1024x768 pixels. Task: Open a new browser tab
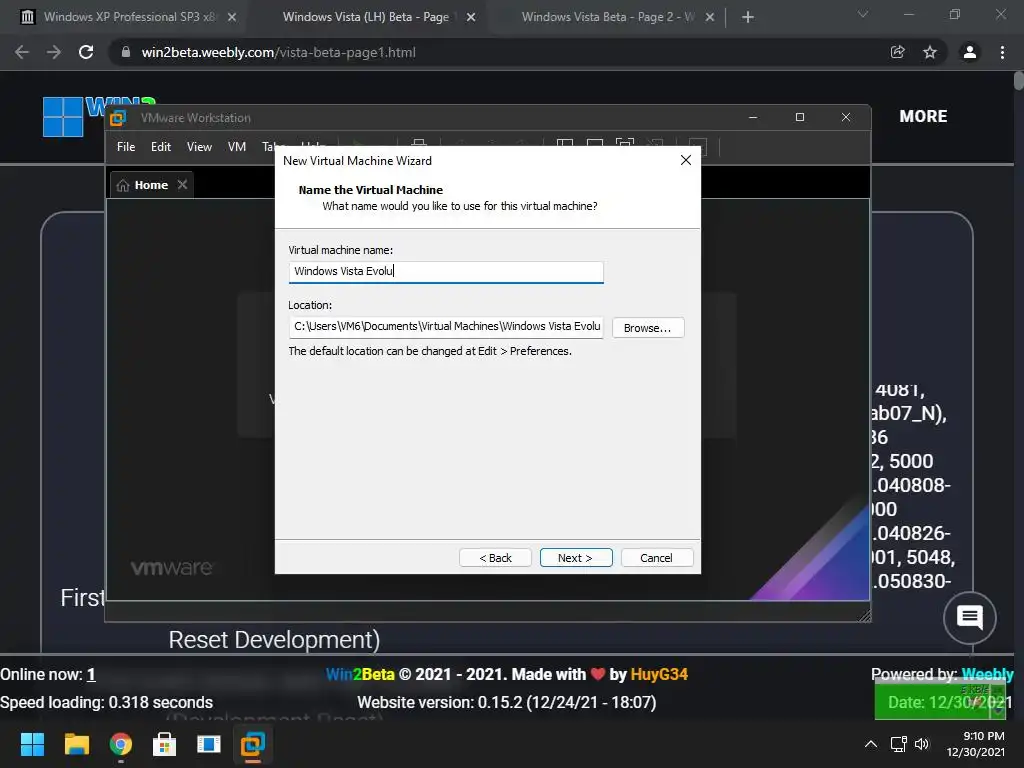click(x=748, y=18)
